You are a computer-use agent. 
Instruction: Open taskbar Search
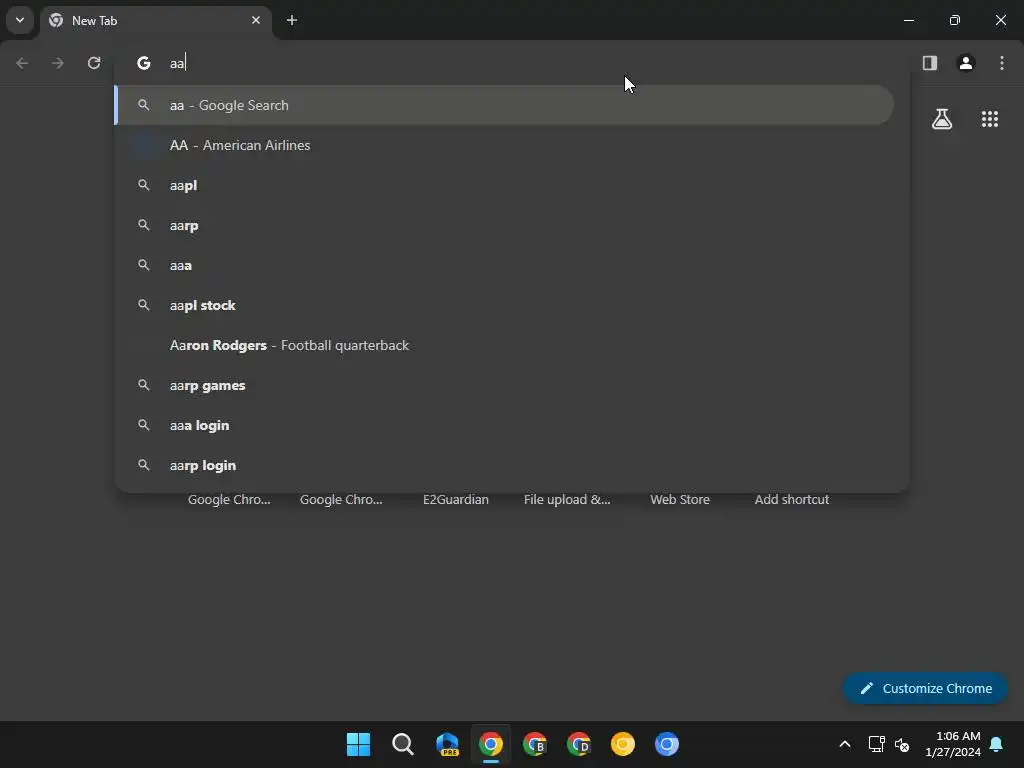click(x=403, y=744)
